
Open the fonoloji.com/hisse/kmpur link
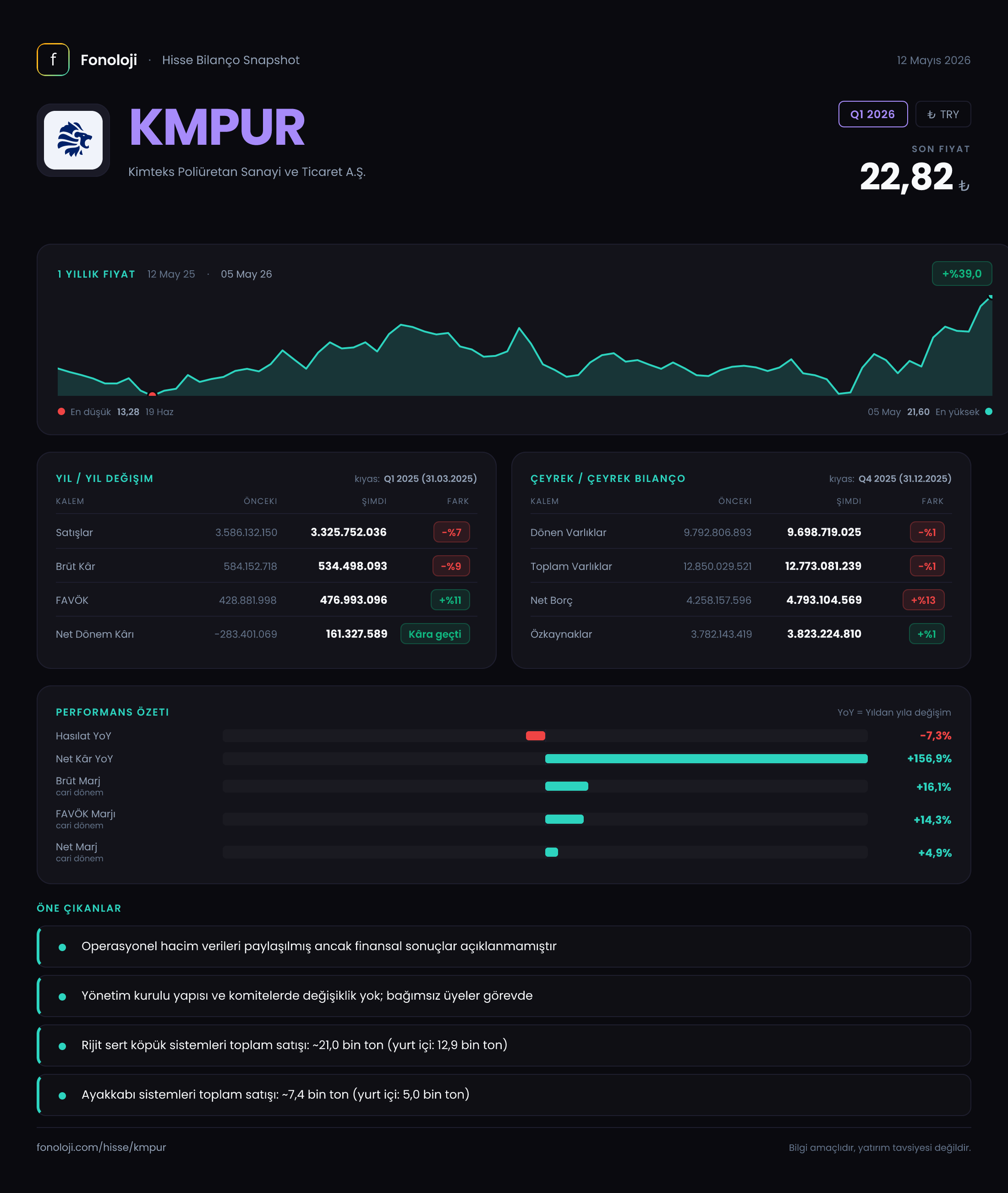[101, 1147]
